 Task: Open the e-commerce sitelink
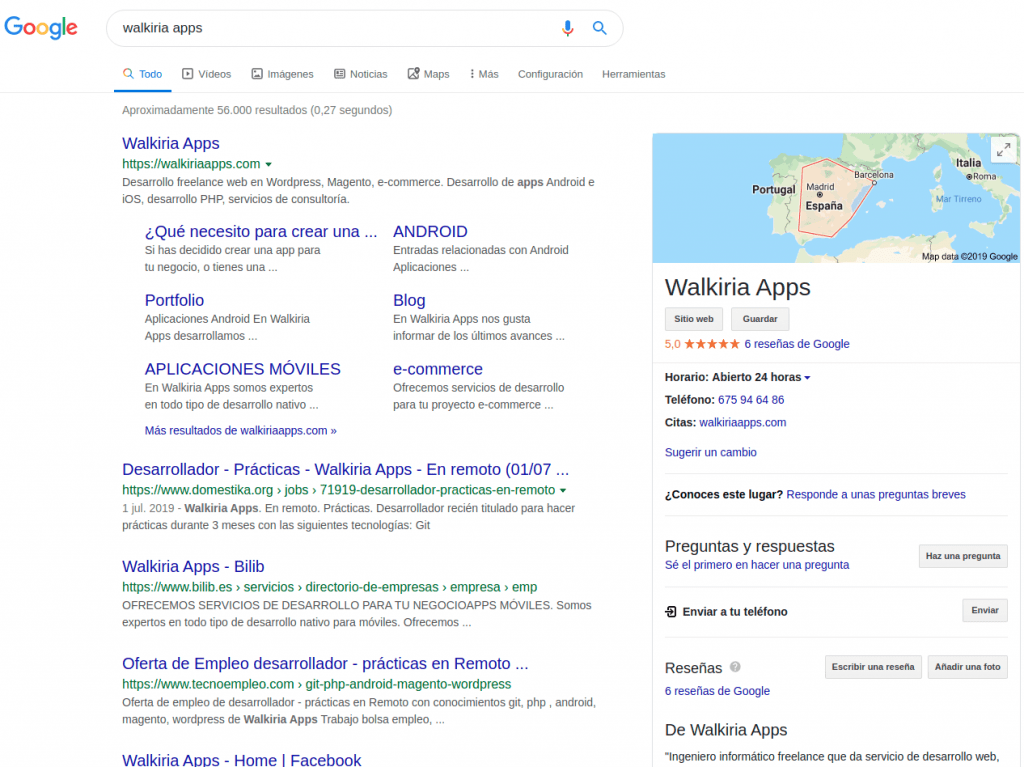pos(438,369)
